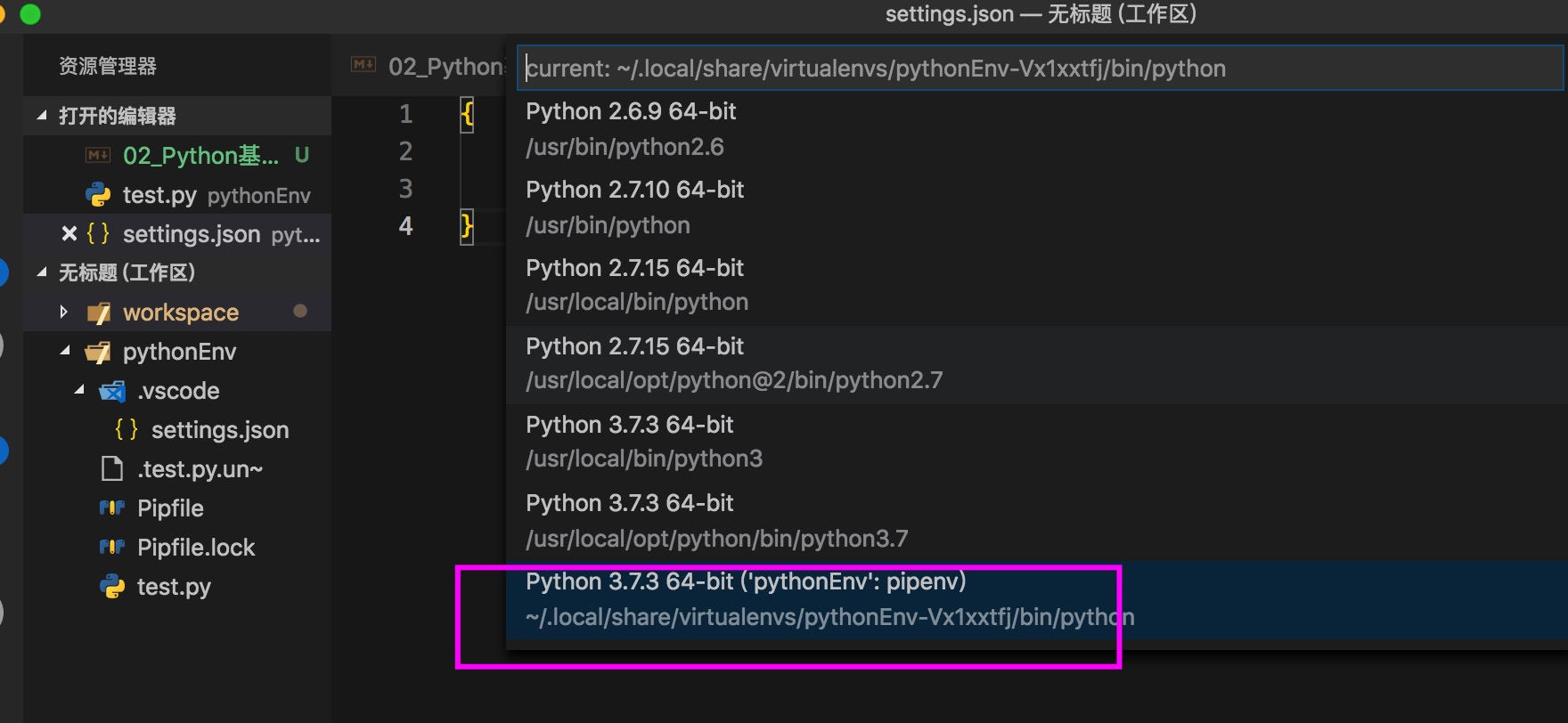Click the Python icon beside test.py in open editors

click(97, 195)
